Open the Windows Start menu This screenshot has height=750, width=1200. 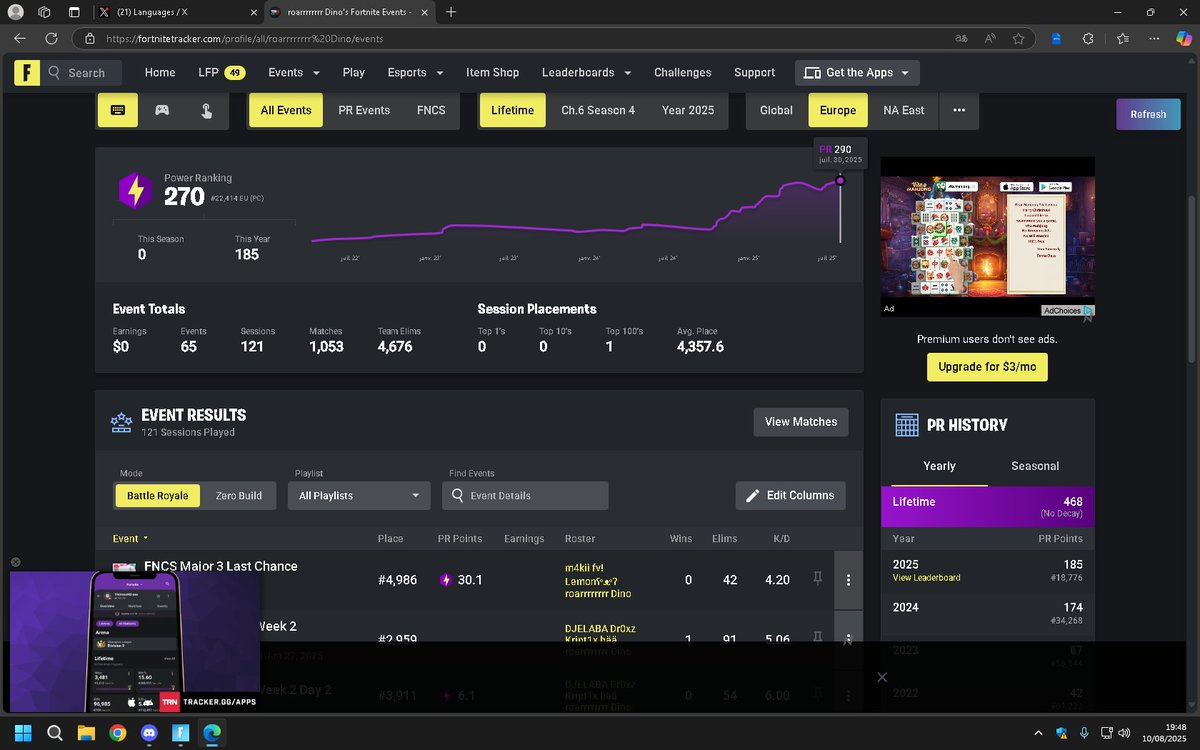(23, 733)
